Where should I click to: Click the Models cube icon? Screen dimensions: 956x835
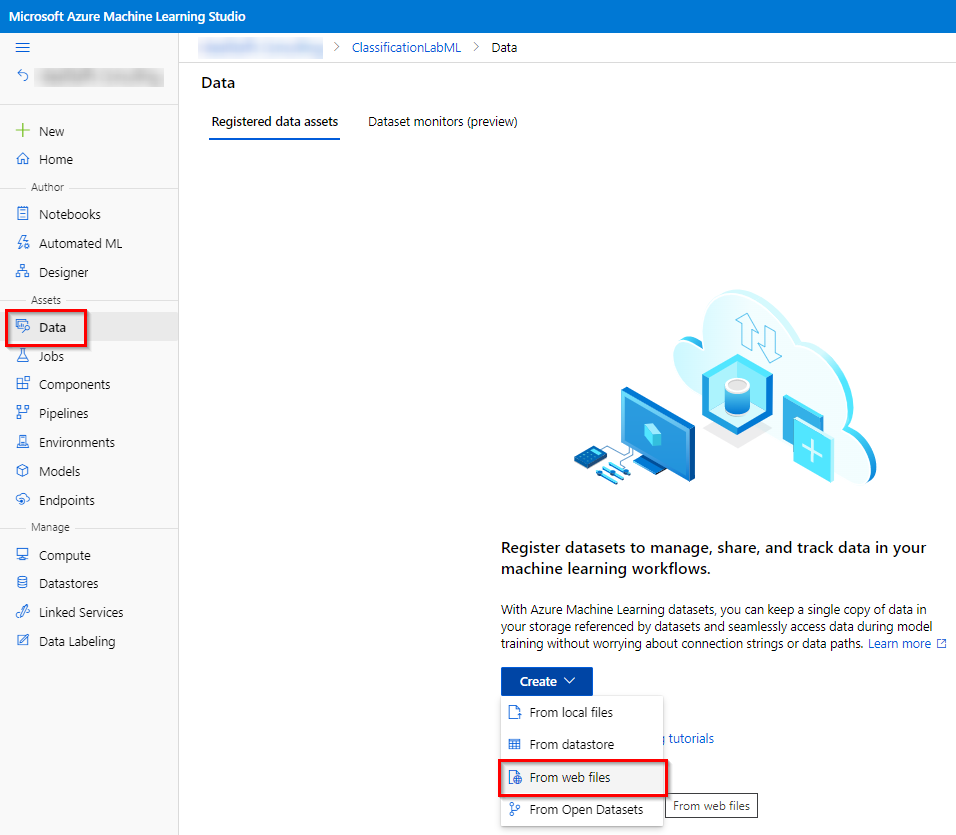pos(23,471)
